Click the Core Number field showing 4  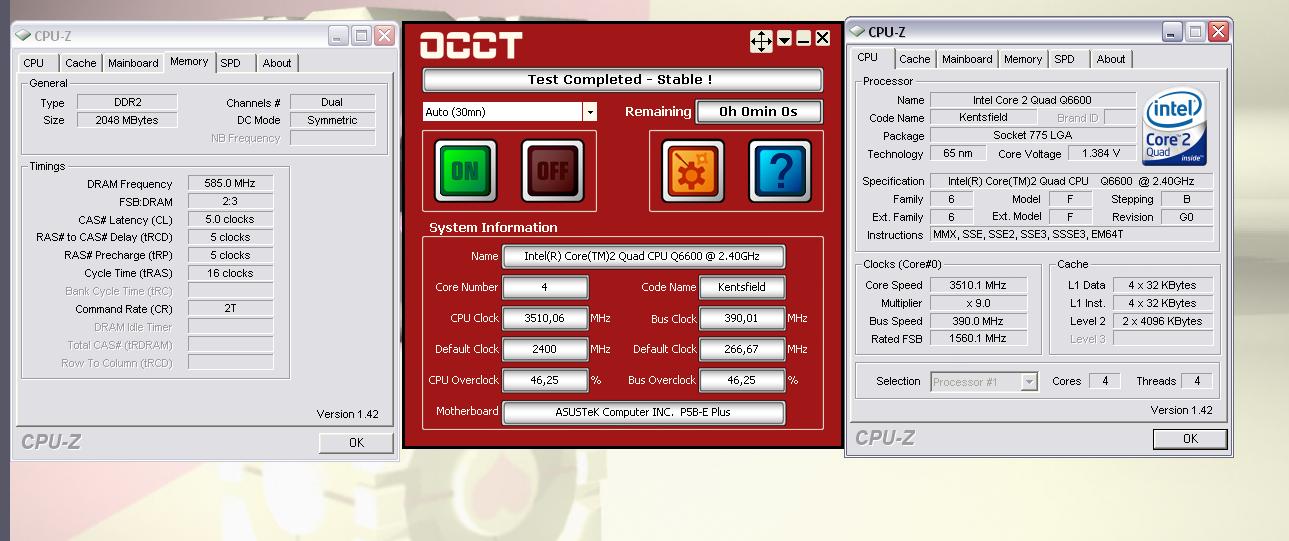(545, 287)
